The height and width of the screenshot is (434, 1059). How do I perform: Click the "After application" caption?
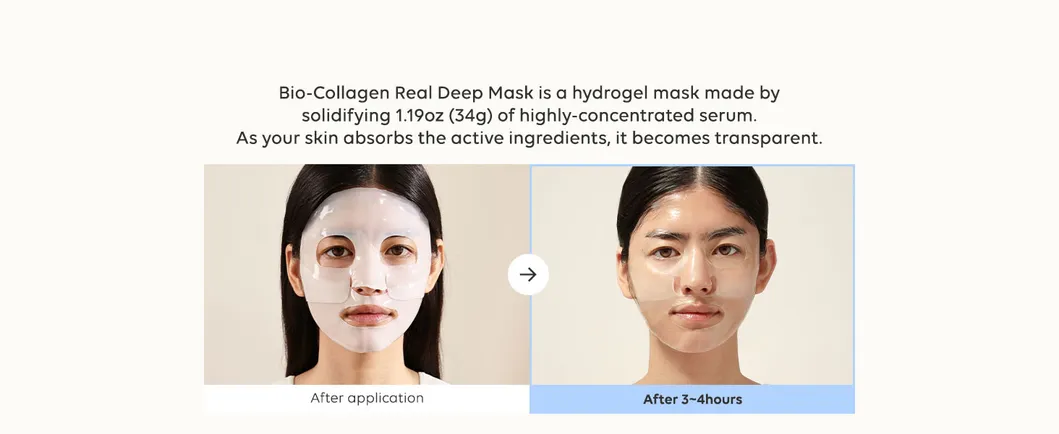[367, 398]
